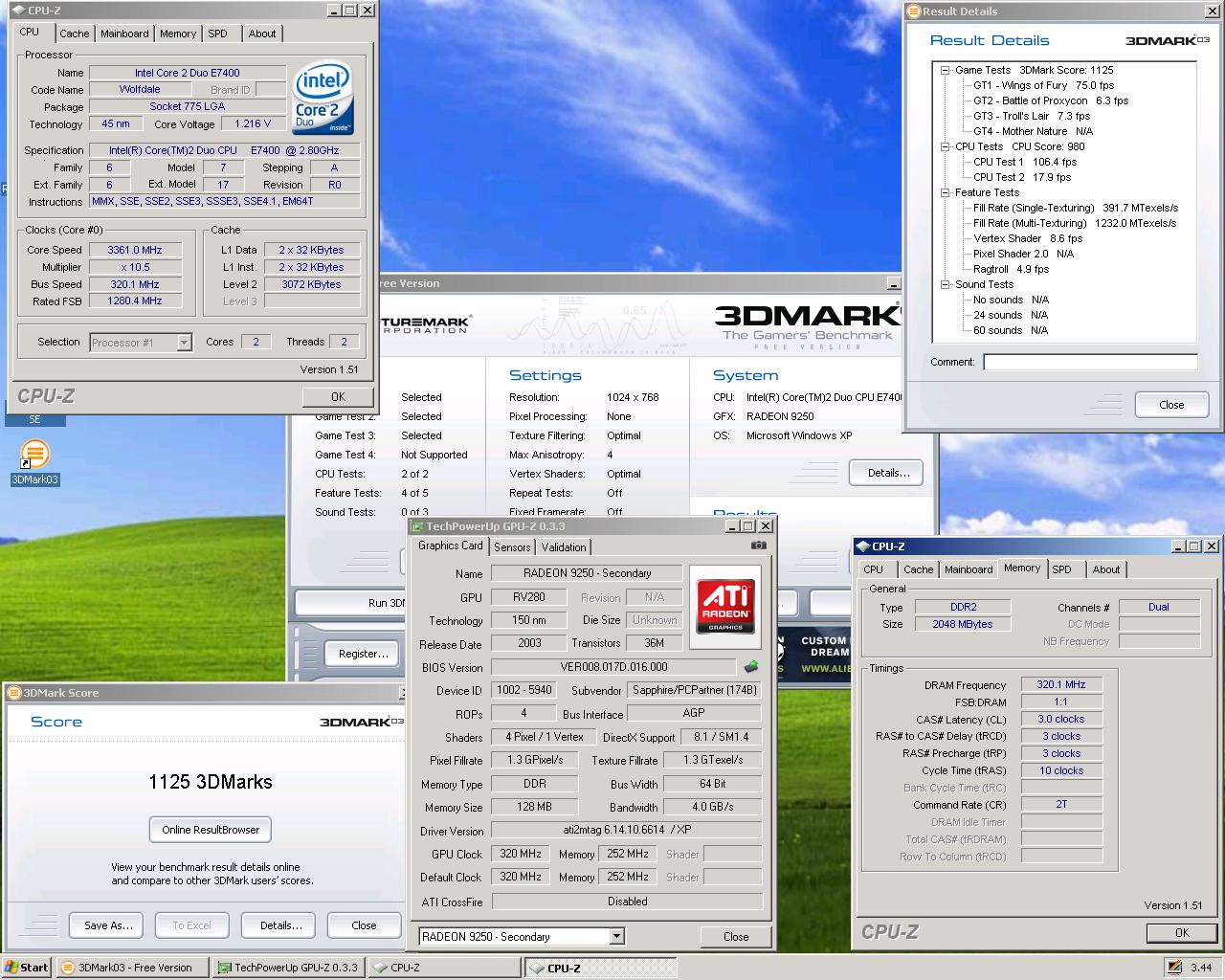
Task: Open the Mainboard tab in top CPU-Z window
Action: coord(124,33)
